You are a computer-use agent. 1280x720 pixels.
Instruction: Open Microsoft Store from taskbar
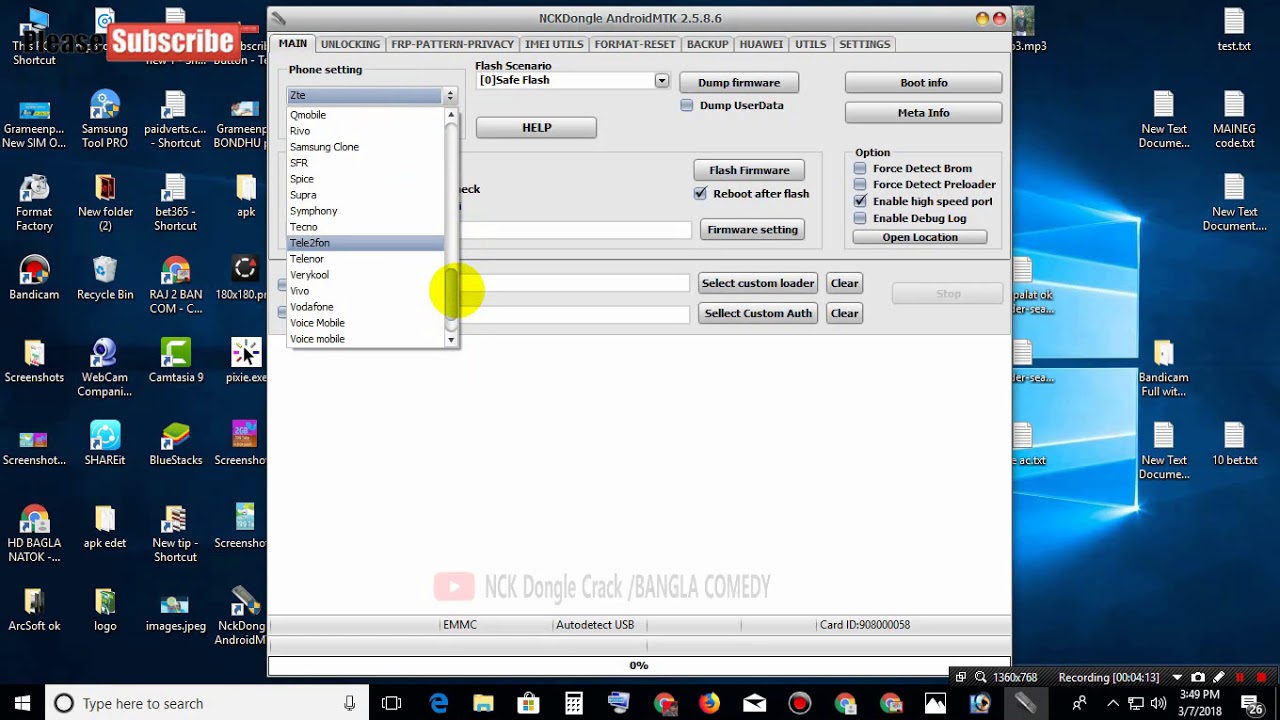tap(528, 703)
